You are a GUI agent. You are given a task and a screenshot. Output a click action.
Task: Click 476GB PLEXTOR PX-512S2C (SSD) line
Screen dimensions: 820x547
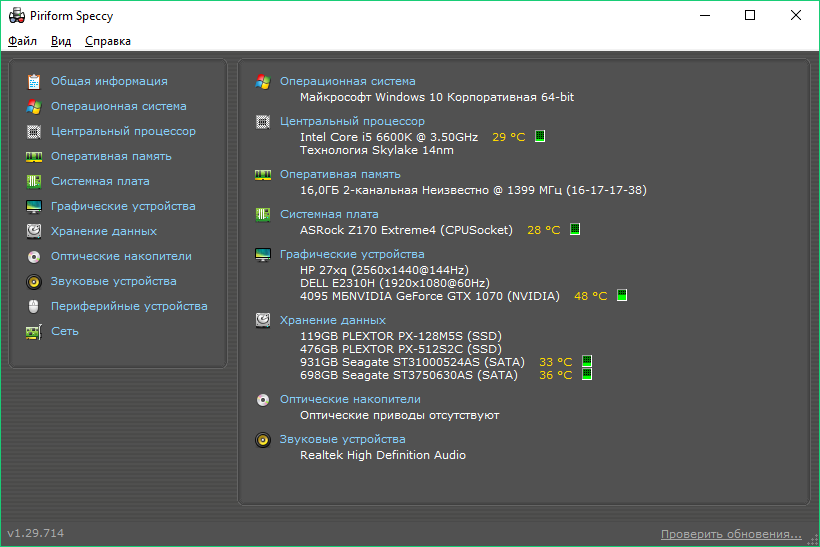[401, 349]
